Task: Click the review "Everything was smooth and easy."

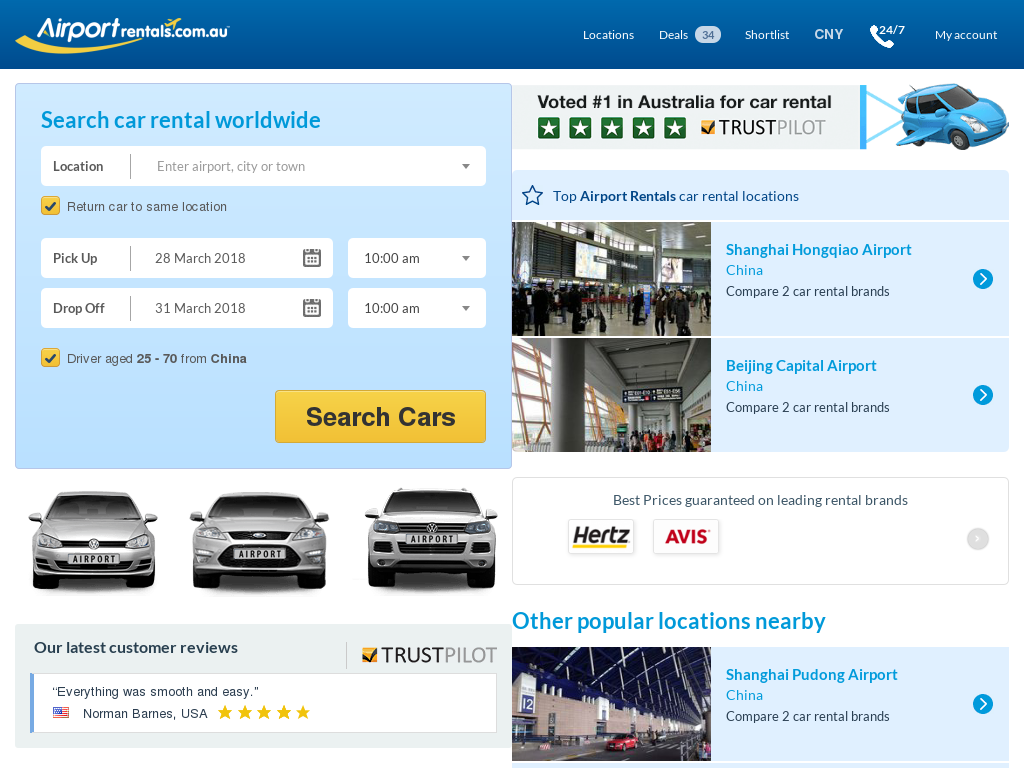Action: [x=155, y=692]
